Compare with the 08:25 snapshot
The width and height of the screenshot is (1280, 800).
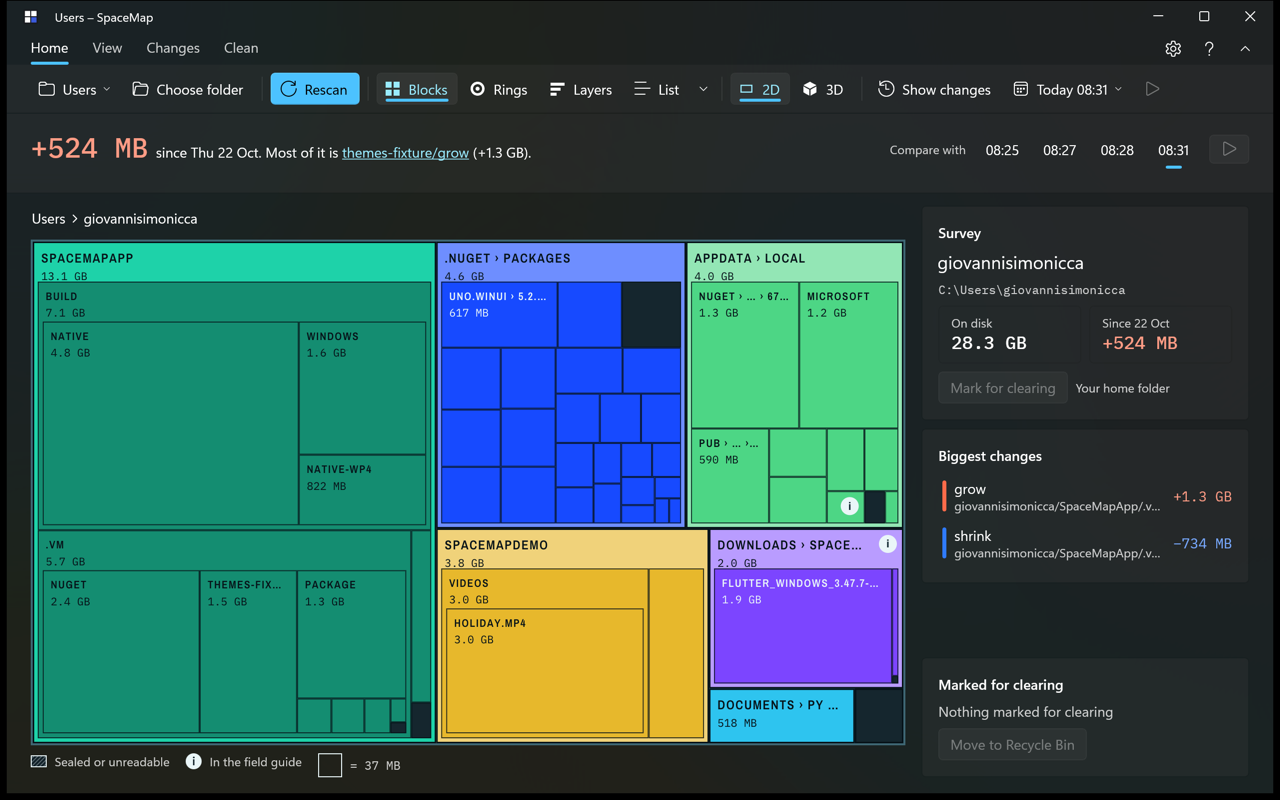point(1002,150)
